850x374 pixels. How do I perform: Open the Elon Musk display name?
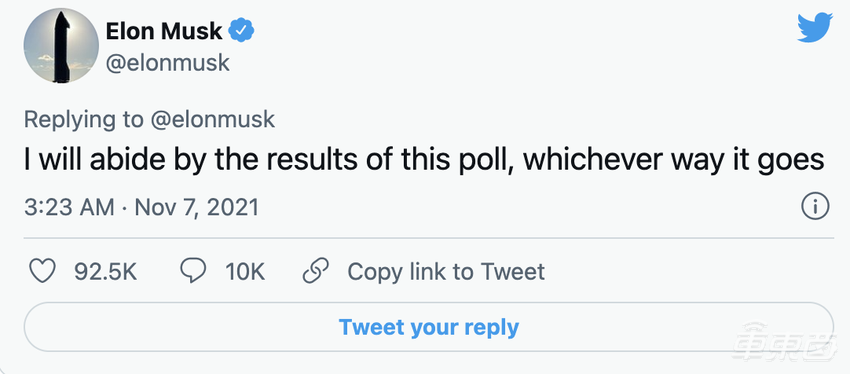point(164,31)
